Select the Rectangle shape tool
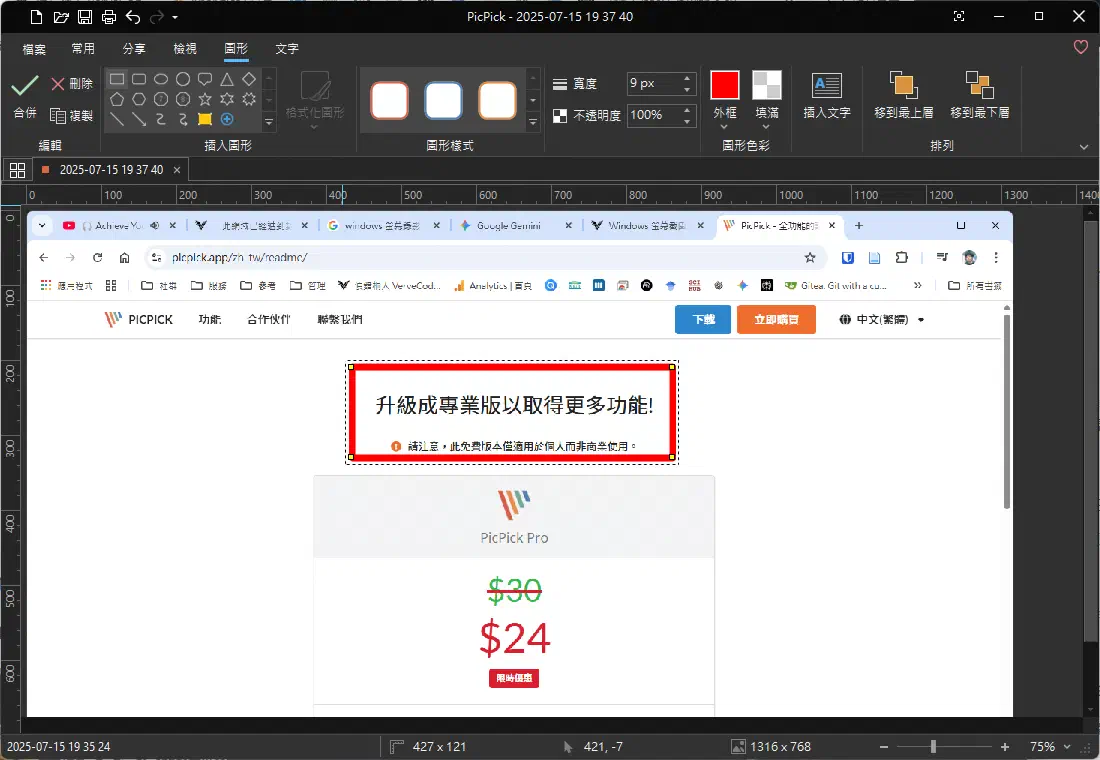 coord(117,78)
